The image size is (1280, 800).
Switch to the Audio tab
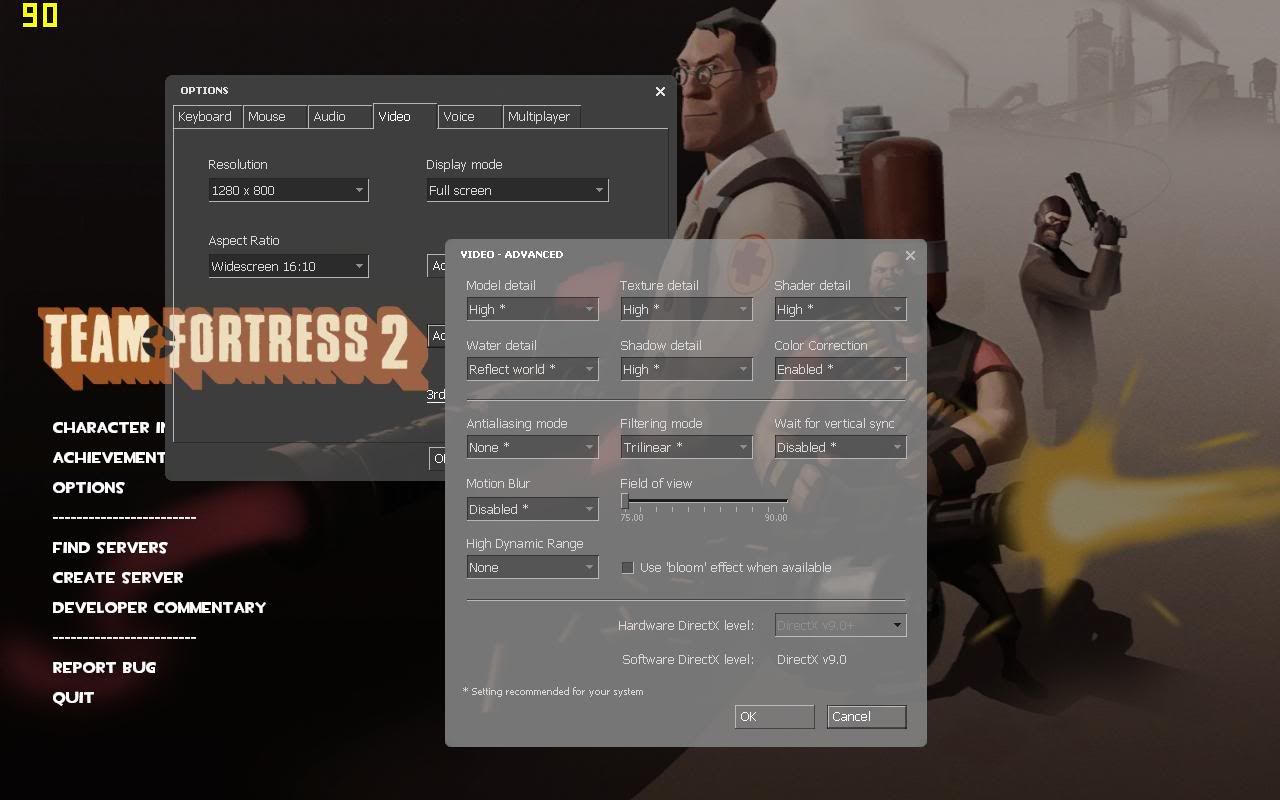coord(339,117)
